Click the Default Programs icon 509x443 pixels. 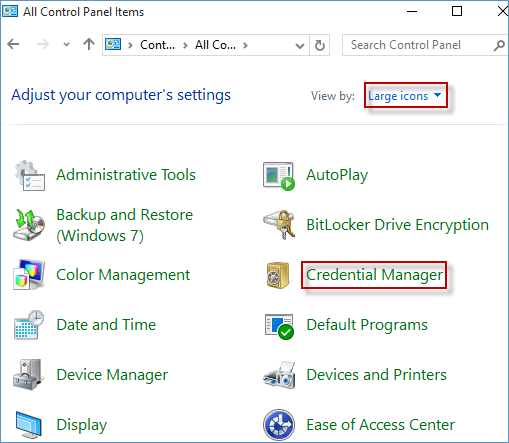(x=279, y=326)
